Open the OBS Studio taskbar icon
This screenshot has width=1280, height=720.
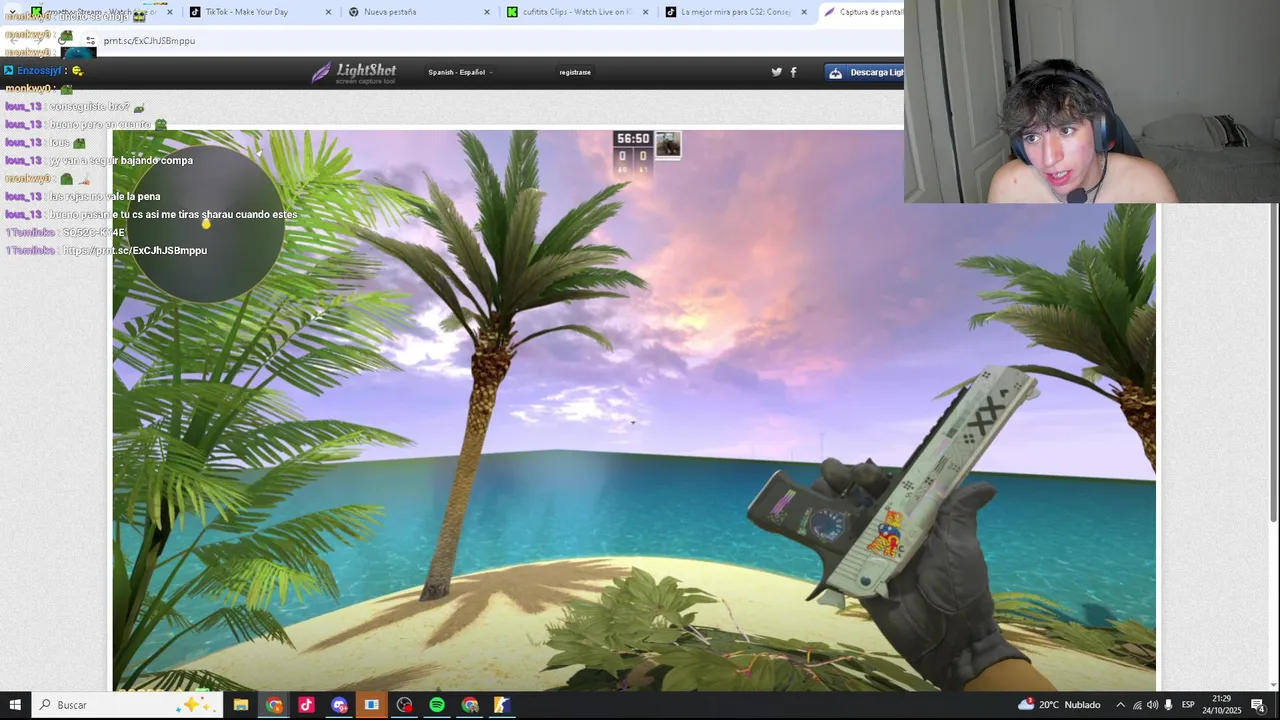tap(404, 705)
